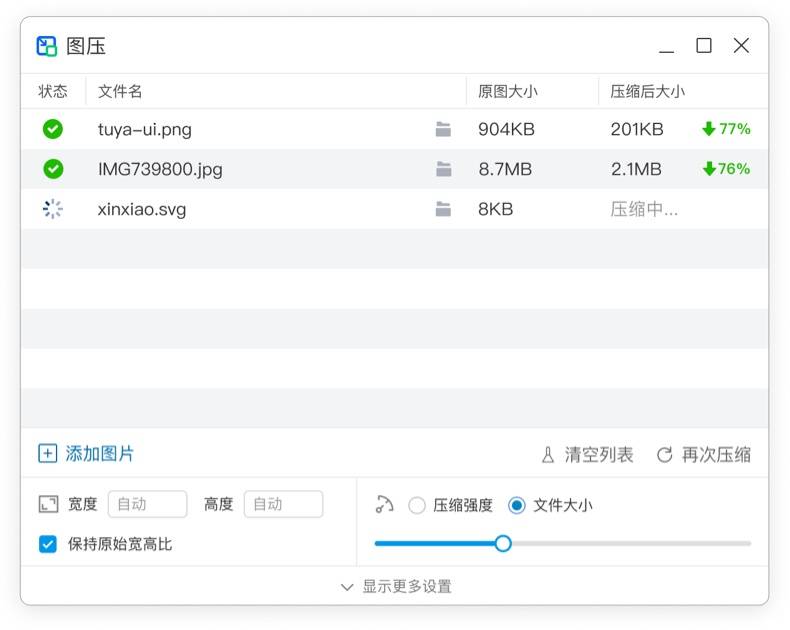This screenshot has height=630, width=790.
Task: Click 清空列表 to clear list
Action: [587, 455]
